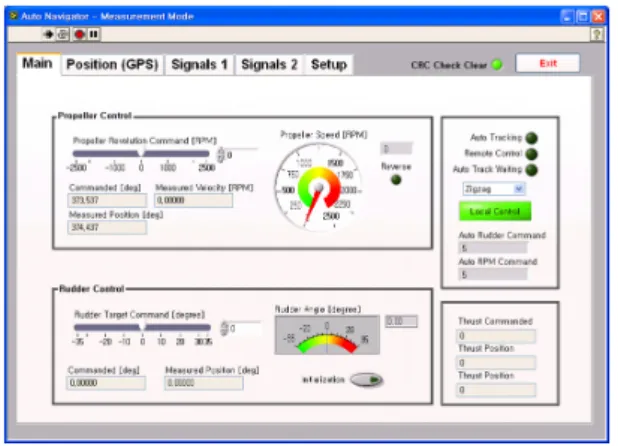This screenshot has height=446, width=618.
Task: Click the red Exit button
Action: [548, 63]
